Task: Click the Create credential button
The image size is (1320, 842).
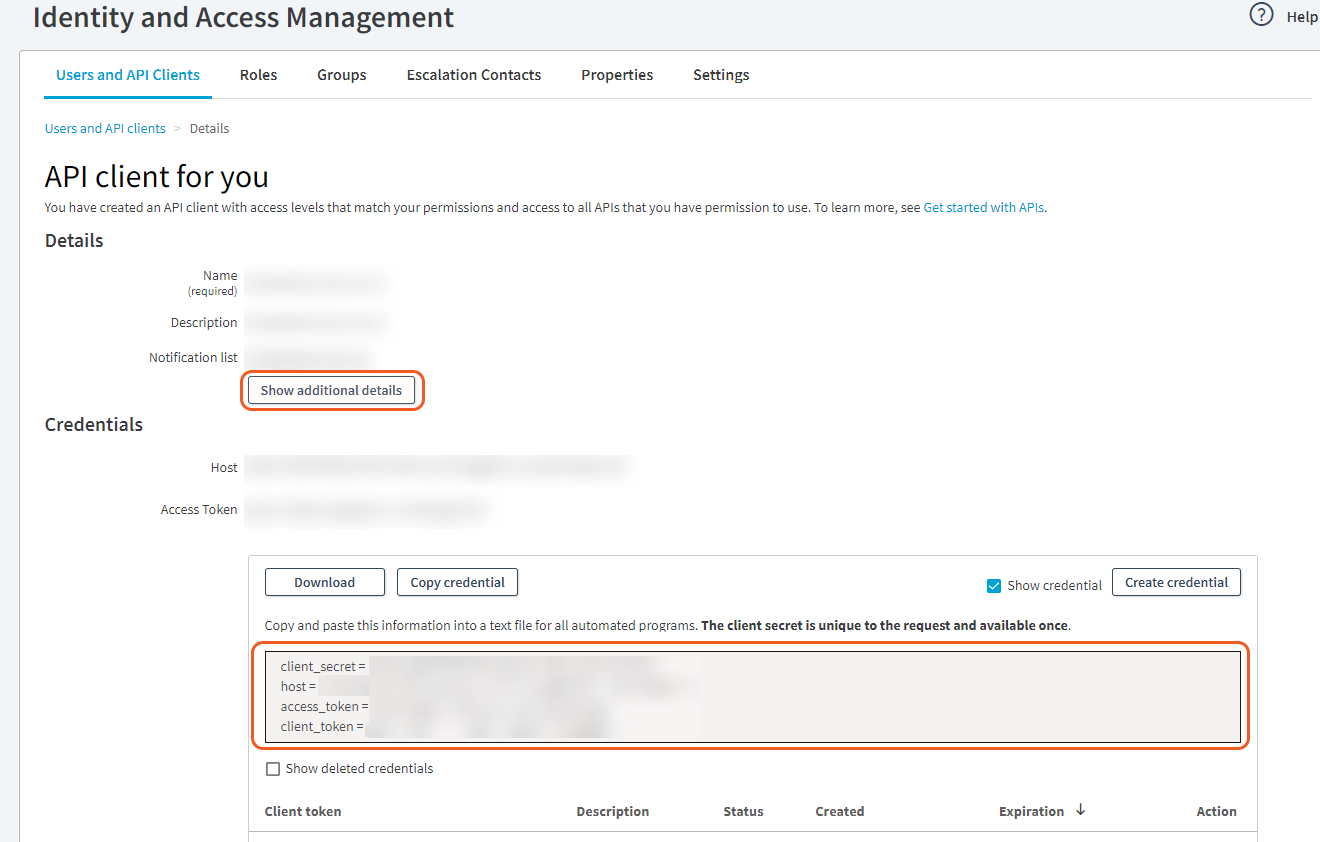Action: (x=1176, y=582)
